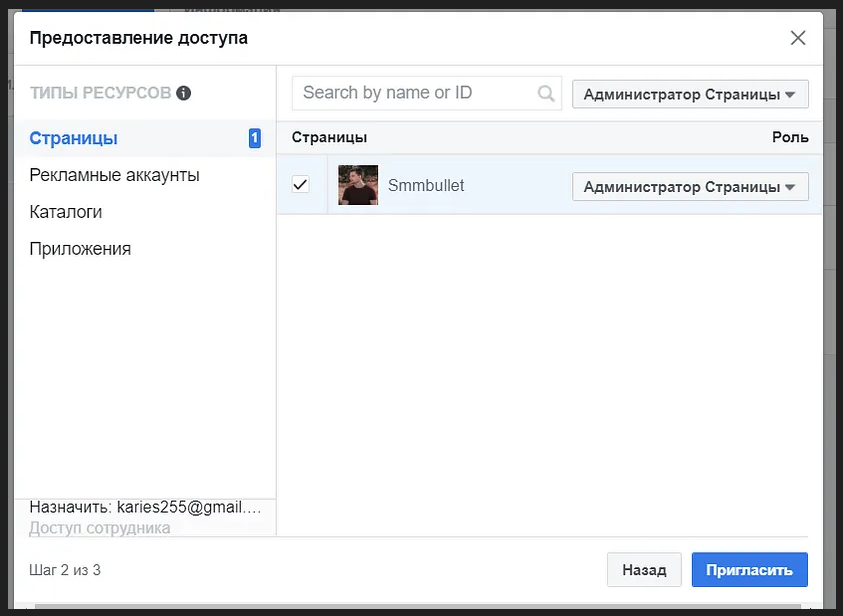This screenshot has height=616, width=843.
Task: Click the counter badge showing 1 near Страницы
Action: (x=256, y=138)
